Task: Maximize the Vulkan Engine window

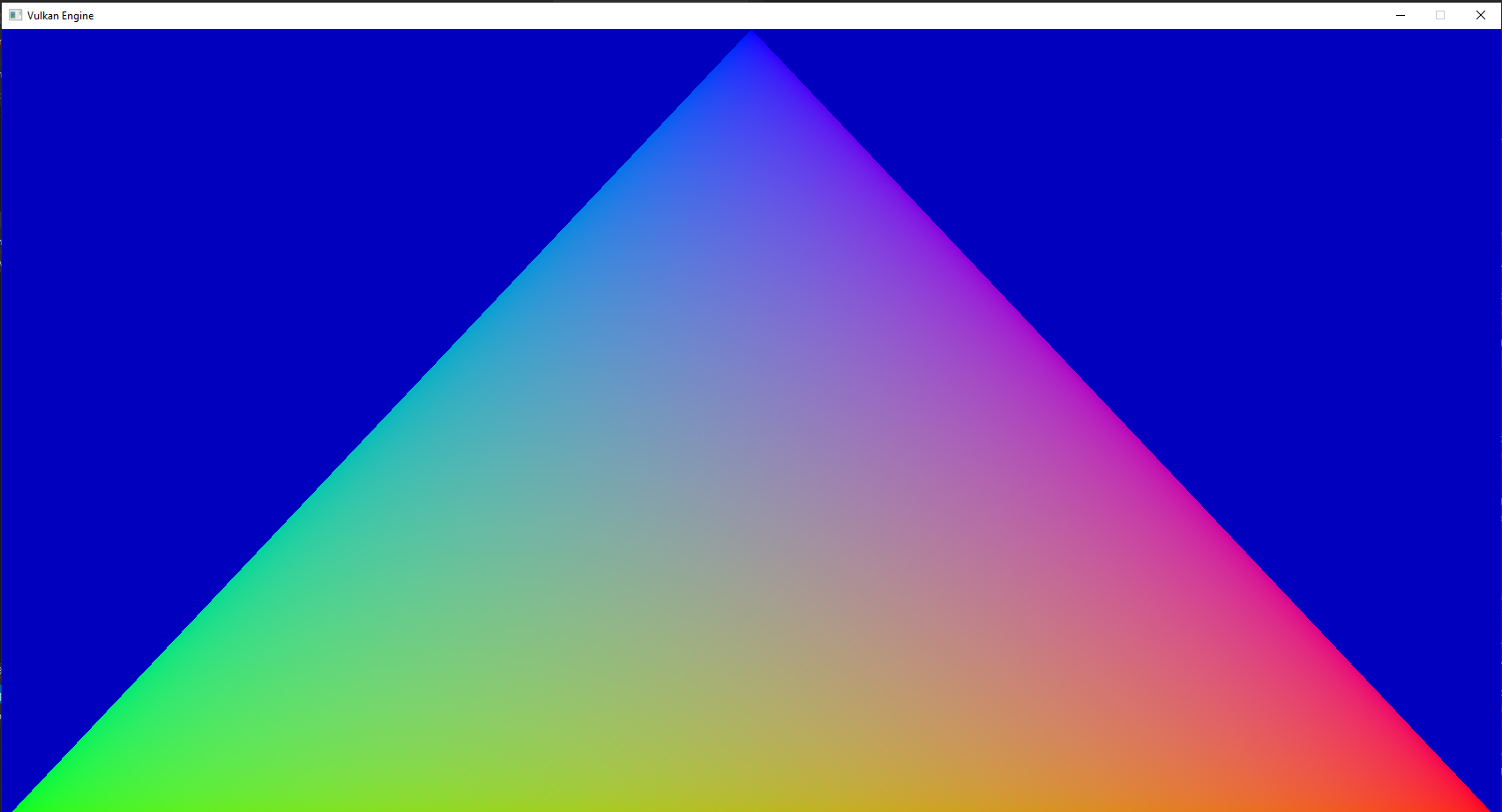Action: click(1440, 15)
